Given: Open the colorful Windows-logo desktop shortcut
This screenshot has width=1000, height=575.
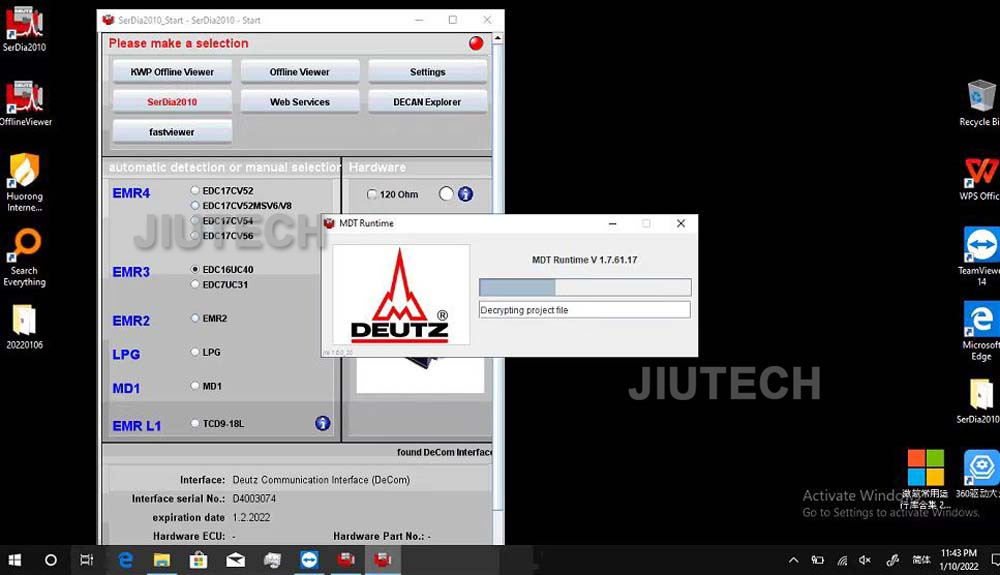Looking at the screenshot, I should 925,478.
